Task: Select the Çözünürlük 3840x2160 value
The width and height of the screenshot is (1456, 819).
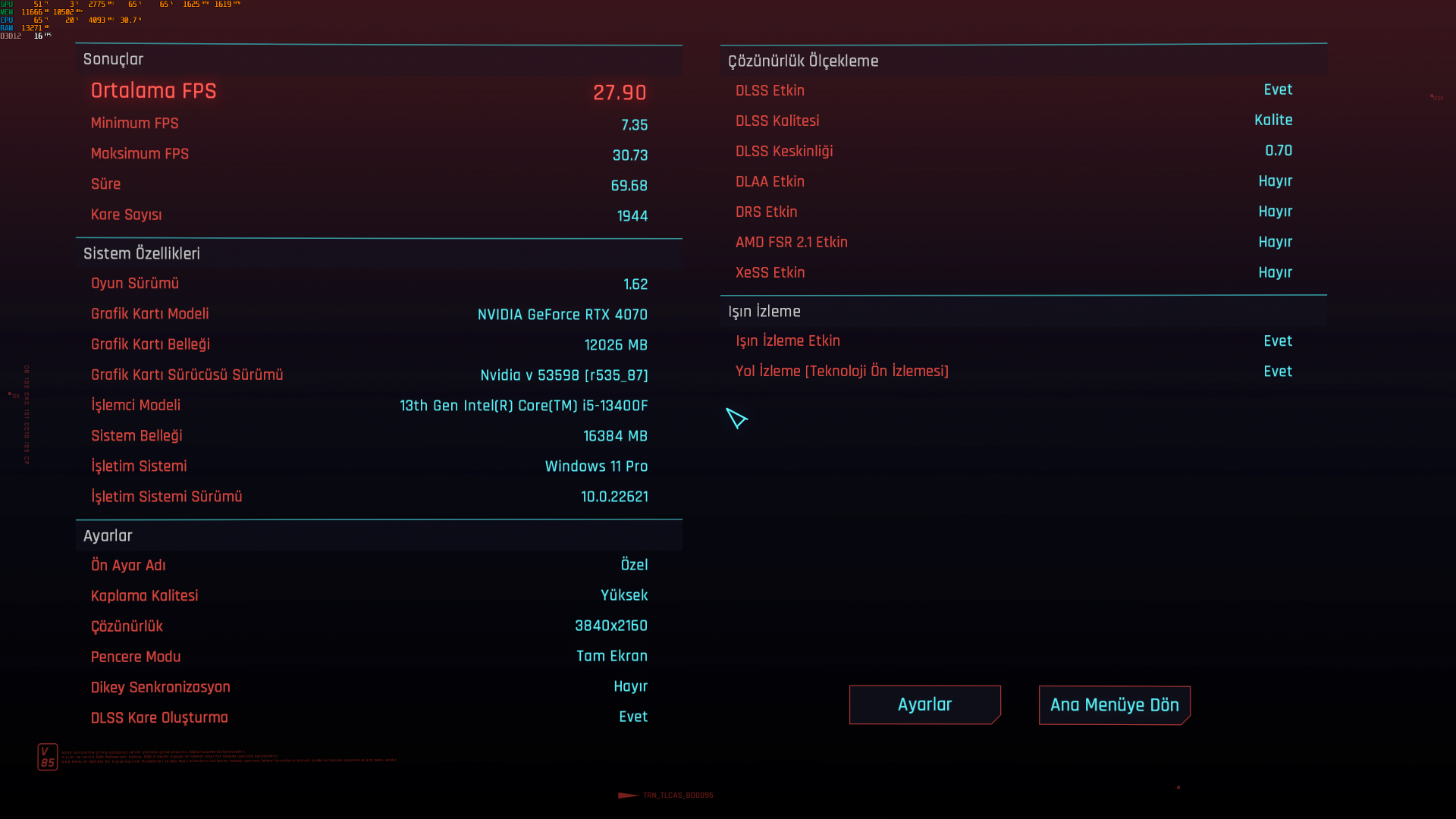Action: [611, 626]
